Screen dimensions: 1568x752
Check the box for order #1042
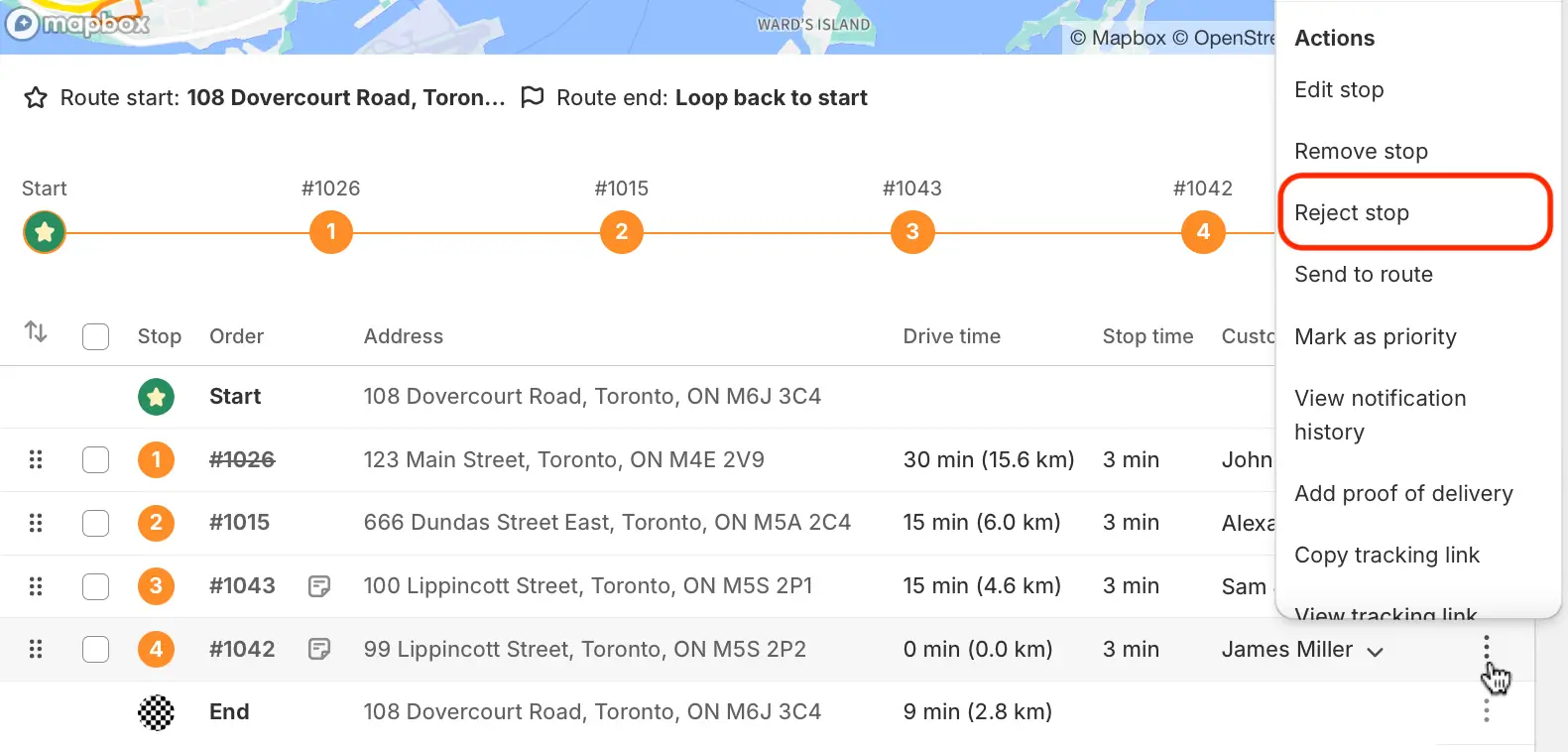click(x=95, y=650)
